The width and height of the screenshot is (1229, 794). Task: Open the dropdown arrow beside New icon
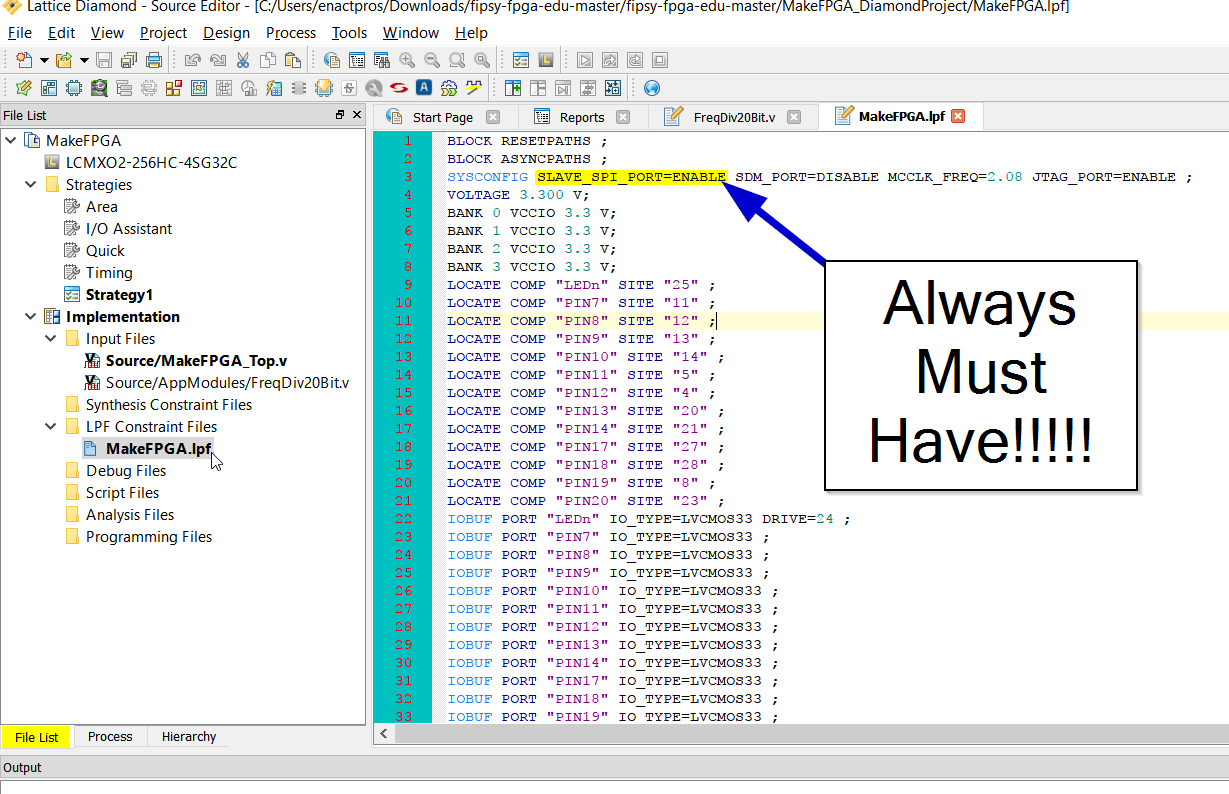coord(44,60)
